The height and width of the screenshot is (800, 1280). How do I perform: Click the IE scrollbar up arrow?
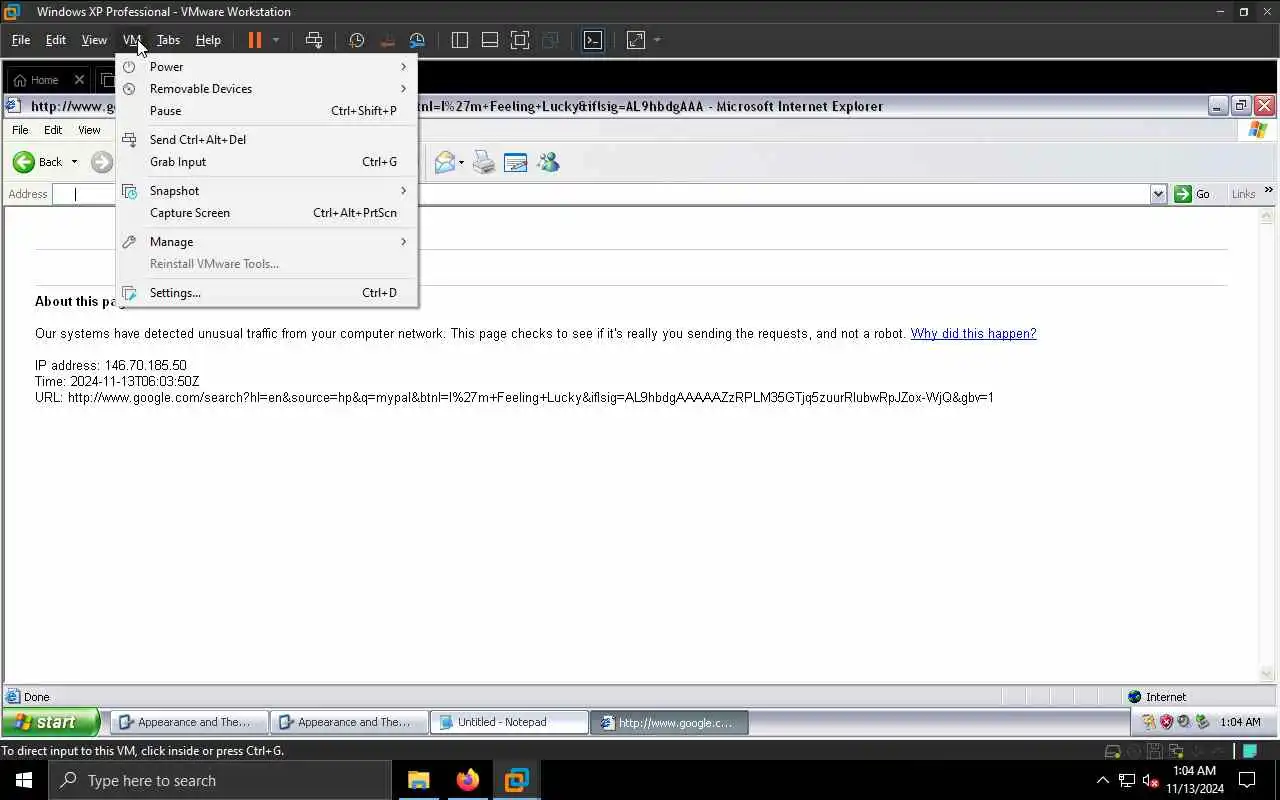pos(1267,215)
